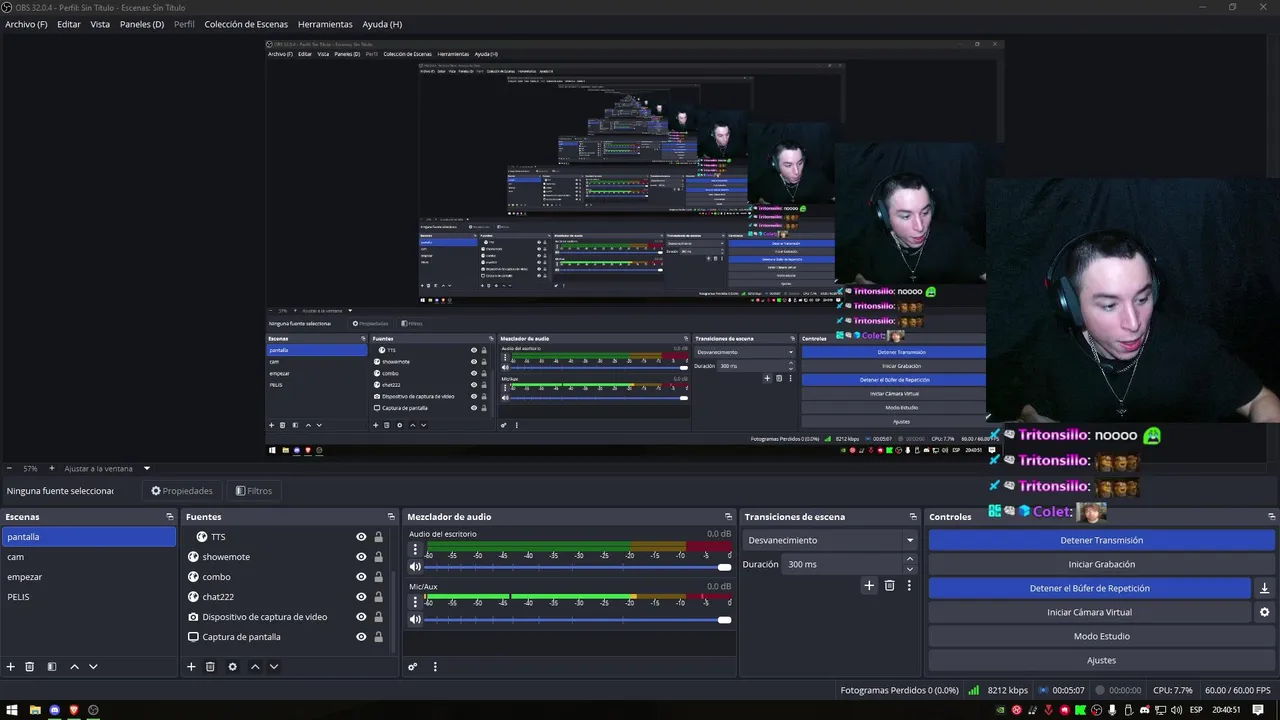Unlock the TTS source
The height and width of the screenshot is (720, 1280).
(x=378, y=537)
